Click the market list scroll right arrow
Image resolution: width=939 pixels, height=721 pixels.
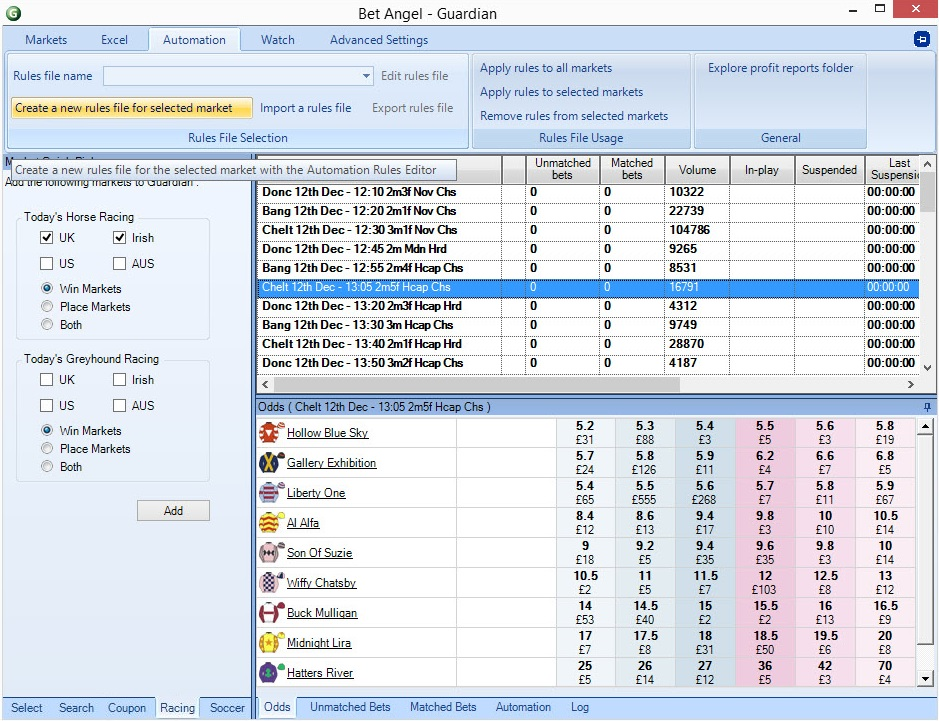tap(910, 384)
